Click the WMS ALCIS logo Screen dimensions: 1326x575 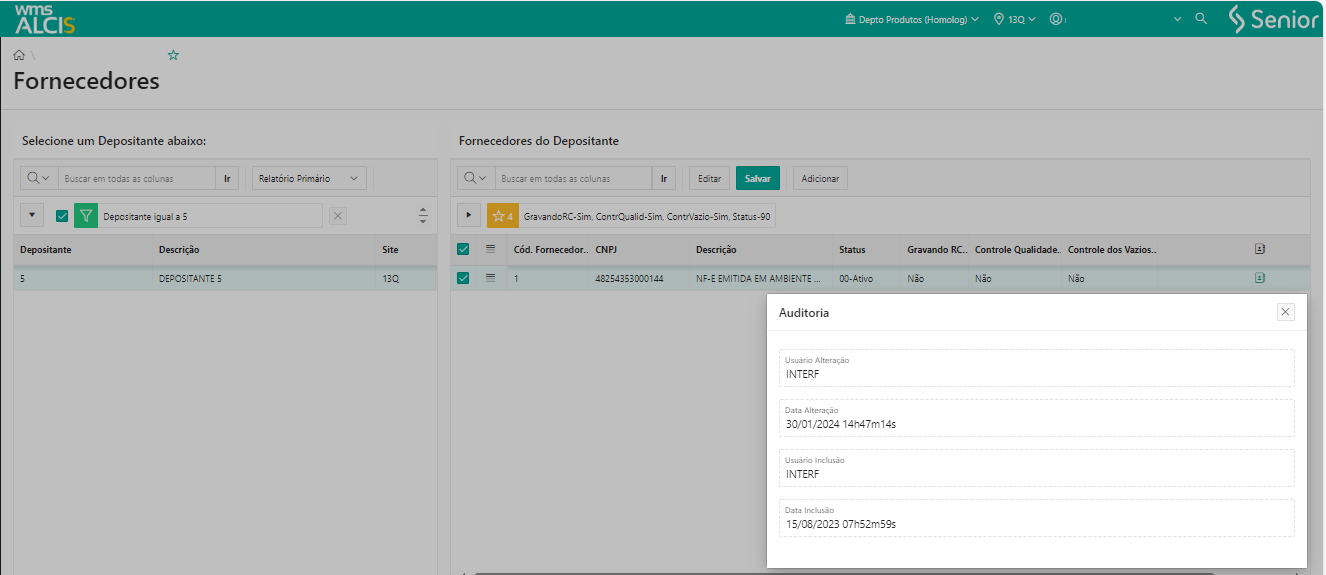coord(44,18)
